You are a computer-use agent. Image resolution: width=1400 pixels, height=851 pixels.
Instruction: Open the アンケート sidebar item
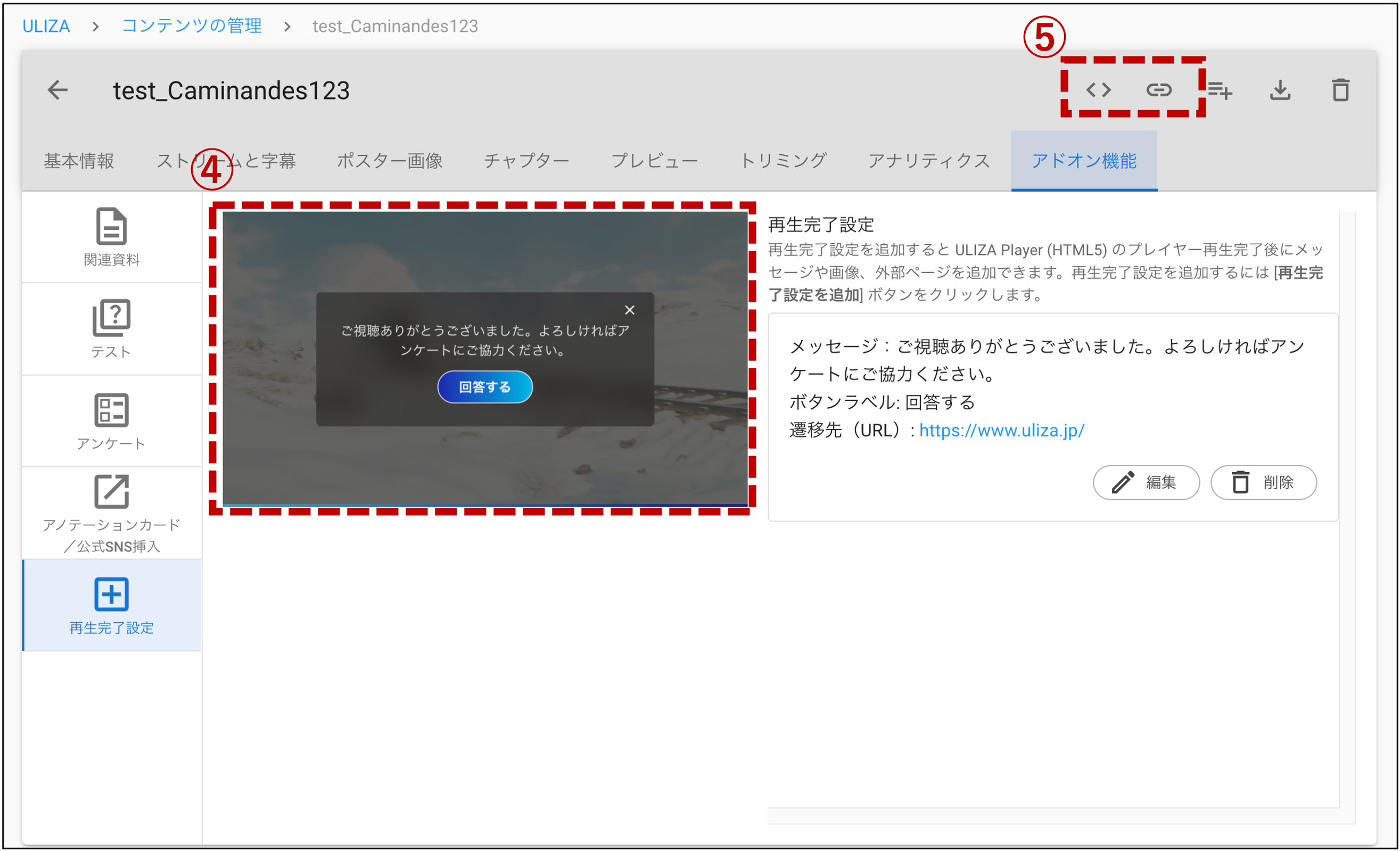pyautogui.click(x=111, y=421)
